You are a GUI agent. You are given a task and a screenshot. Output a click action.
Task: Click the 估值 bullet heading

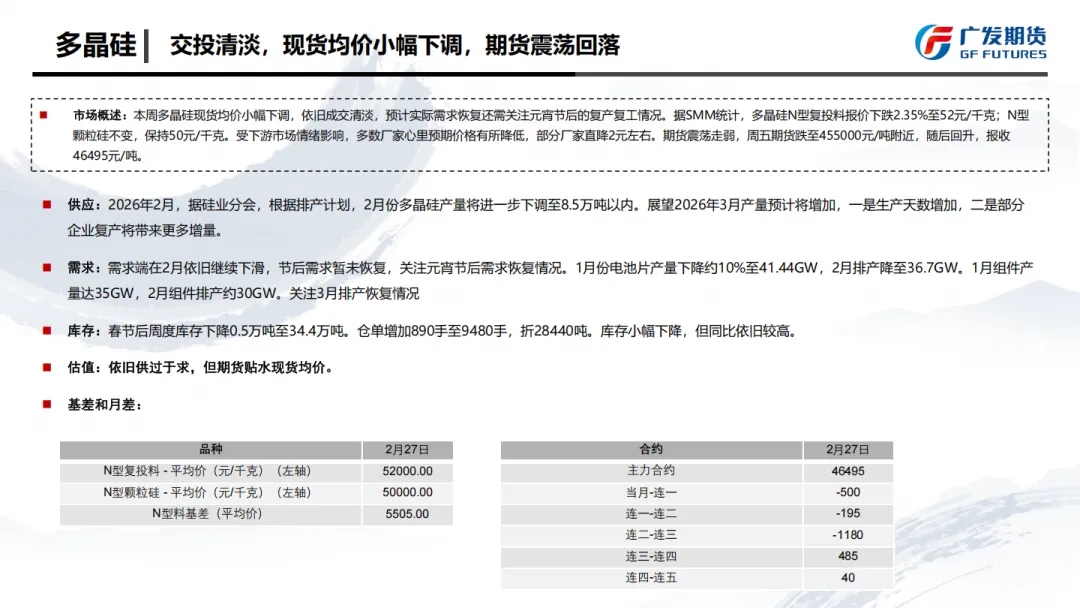click(84, 368)
